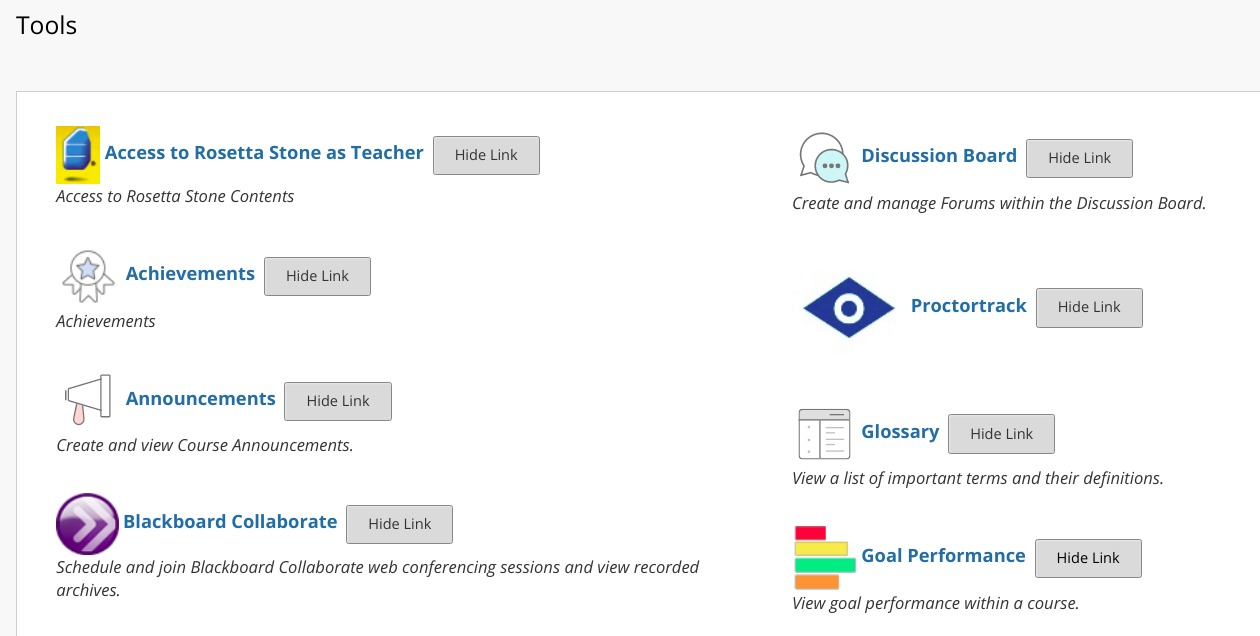Click the Blackboard Collaborate purple icon

coord(87,524)
